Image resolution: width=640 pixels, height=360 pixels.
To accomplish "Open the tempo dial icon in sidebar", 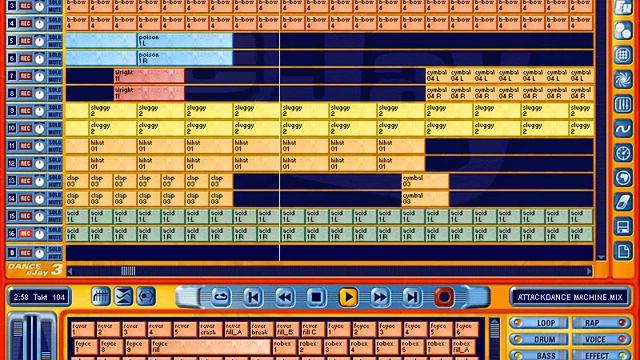I will 623,153.
